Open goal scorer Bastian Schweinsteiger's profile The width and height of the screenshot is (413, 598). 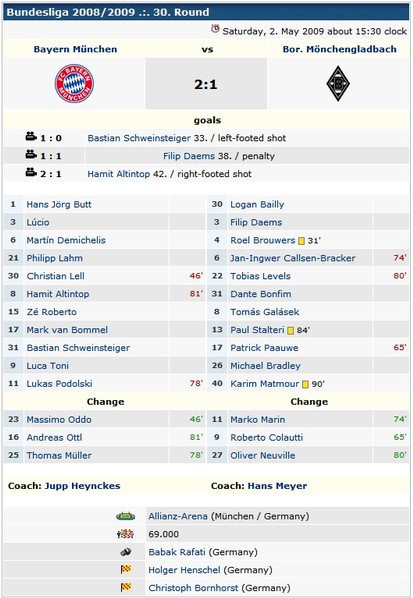139,138
